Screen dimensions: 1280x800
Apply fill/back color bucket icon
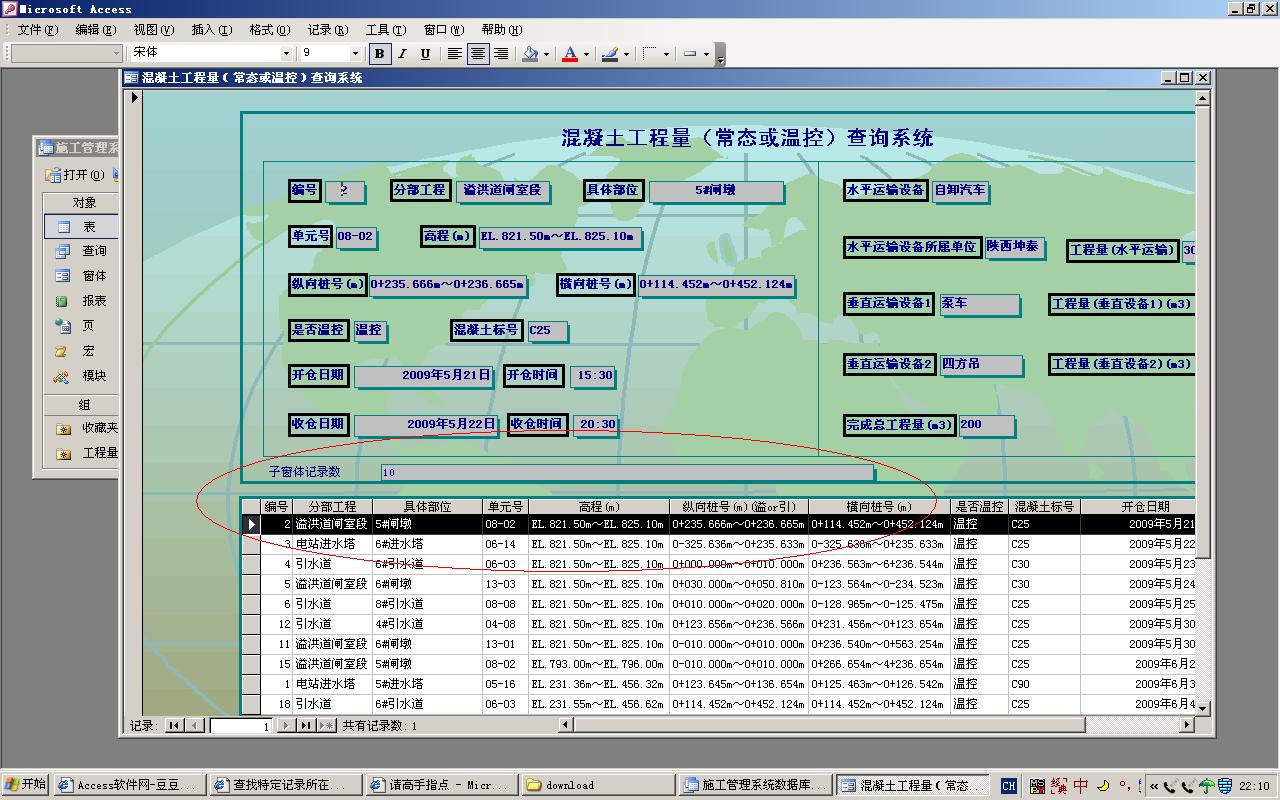[531, 54]
